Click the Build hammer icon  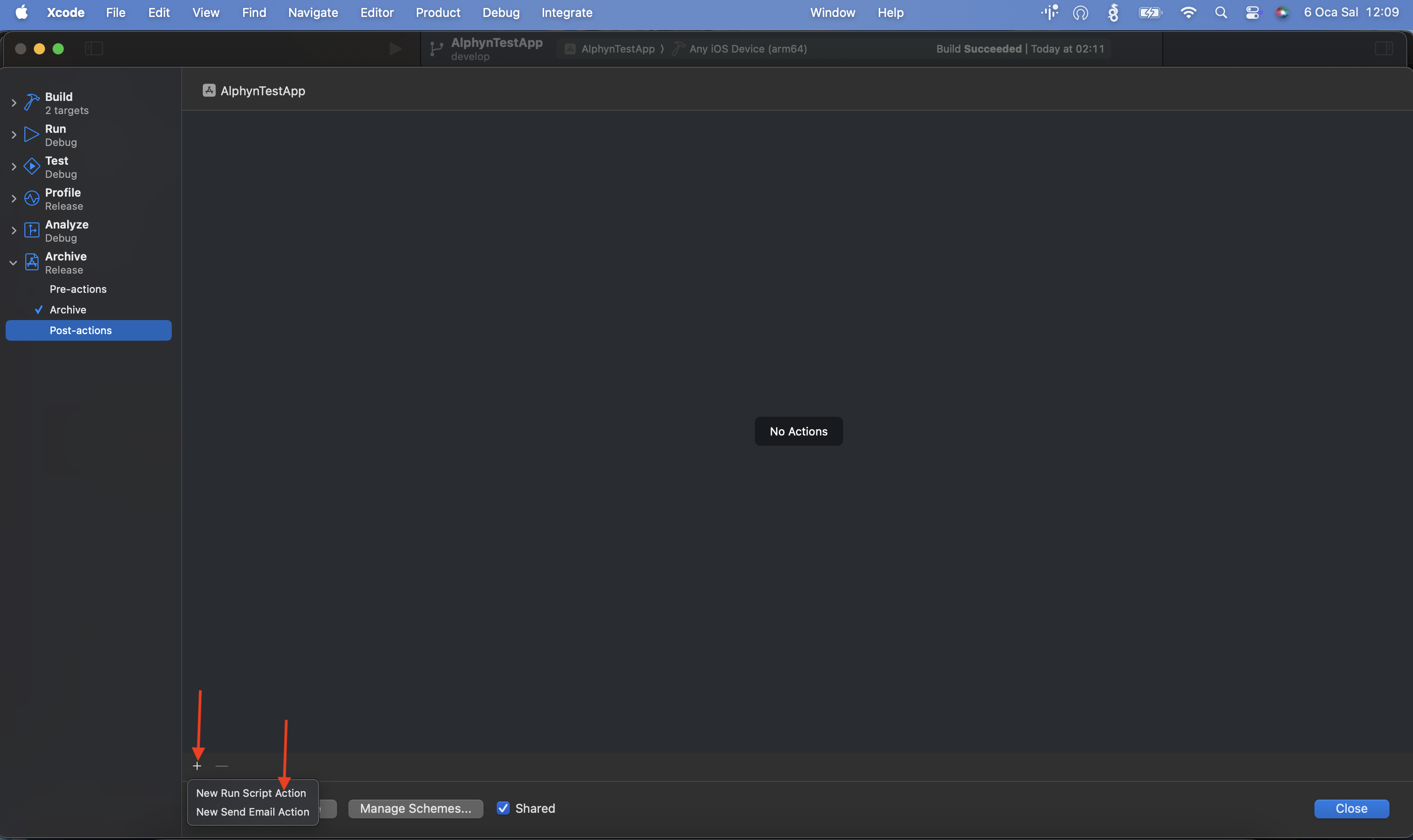tap(32, 103)
